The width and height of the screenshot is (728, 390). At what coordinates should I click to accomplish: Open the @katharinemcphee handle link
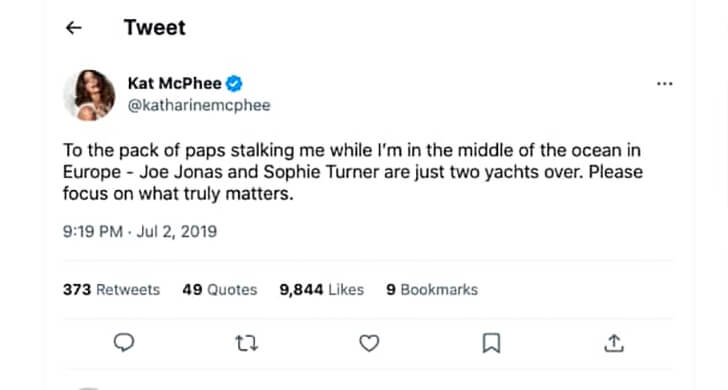(199, 105)
